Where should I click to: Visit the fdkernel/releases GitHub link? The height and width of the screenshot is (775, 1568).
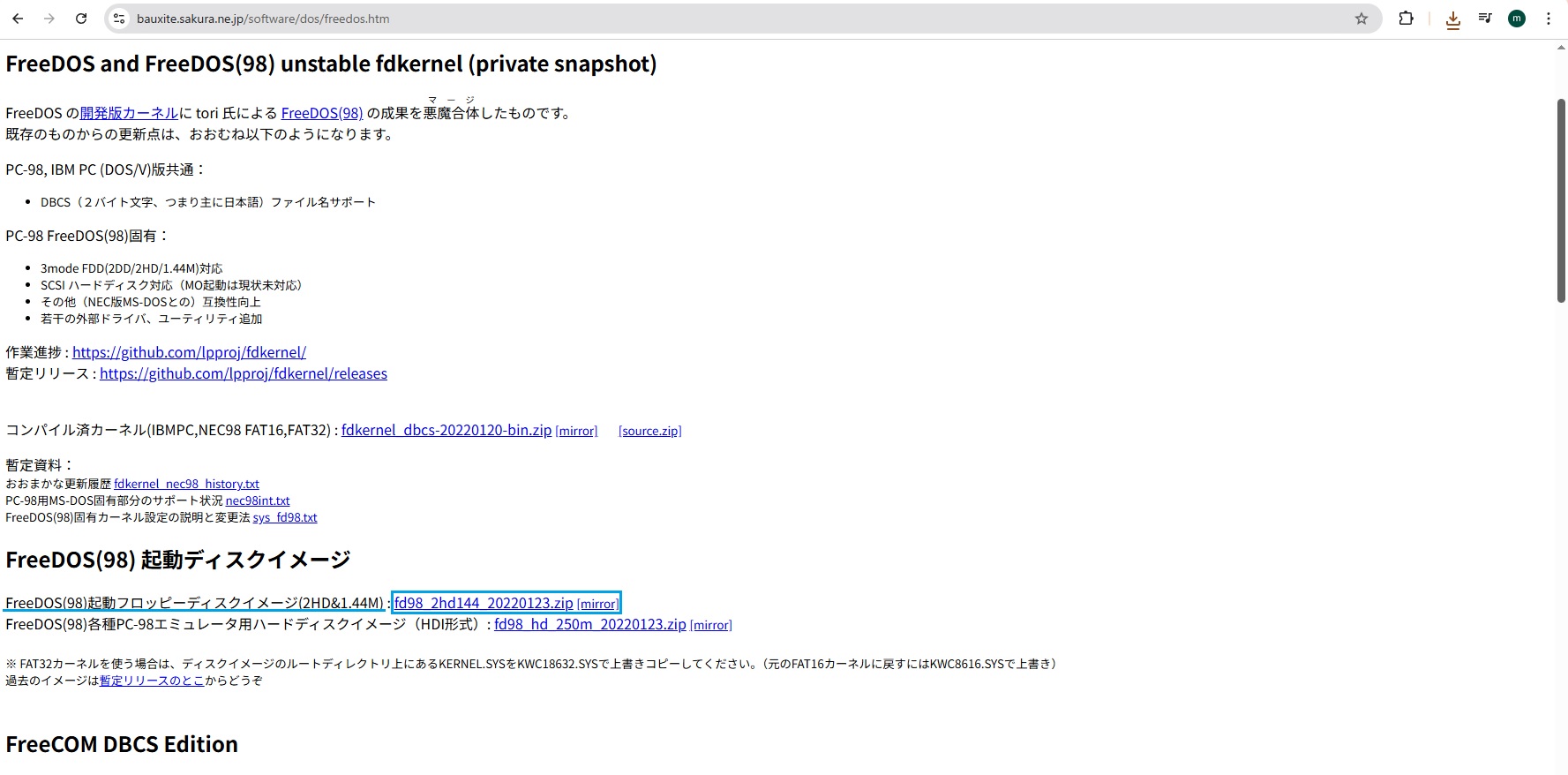[244, 373]
